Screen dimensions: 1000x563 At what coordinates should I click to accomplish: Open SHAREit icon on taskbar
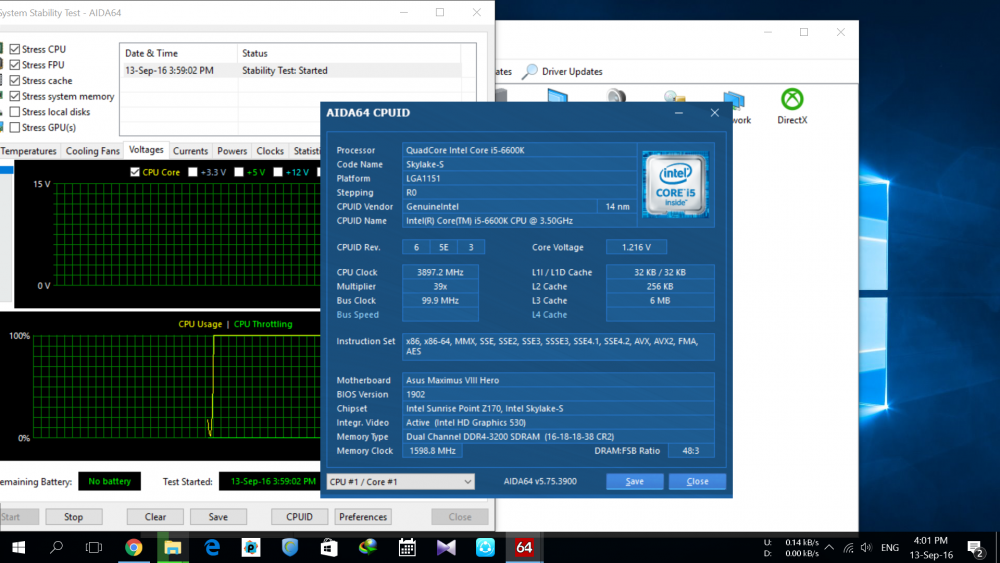click(x=485, y=547)
